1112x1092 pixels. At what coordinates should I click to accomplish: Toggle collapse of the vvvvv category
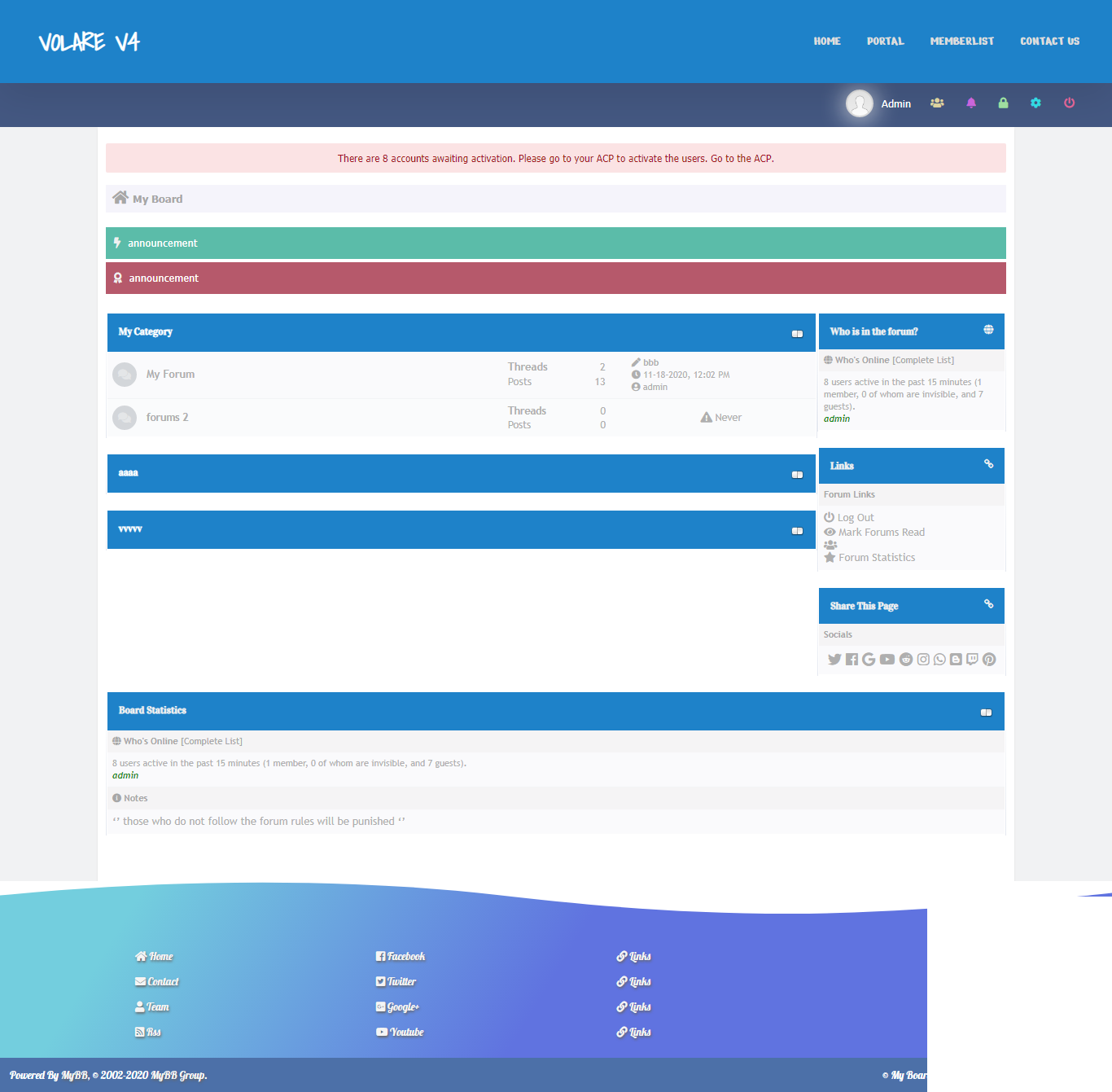coord(798,531)
